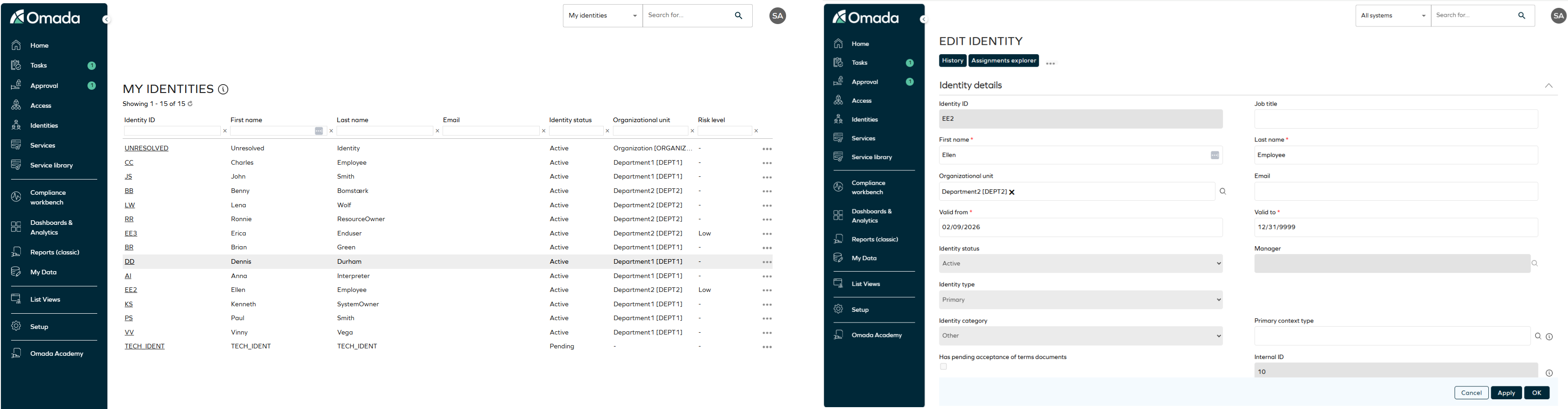Click the Apply button

click(x=1506, y=393)
